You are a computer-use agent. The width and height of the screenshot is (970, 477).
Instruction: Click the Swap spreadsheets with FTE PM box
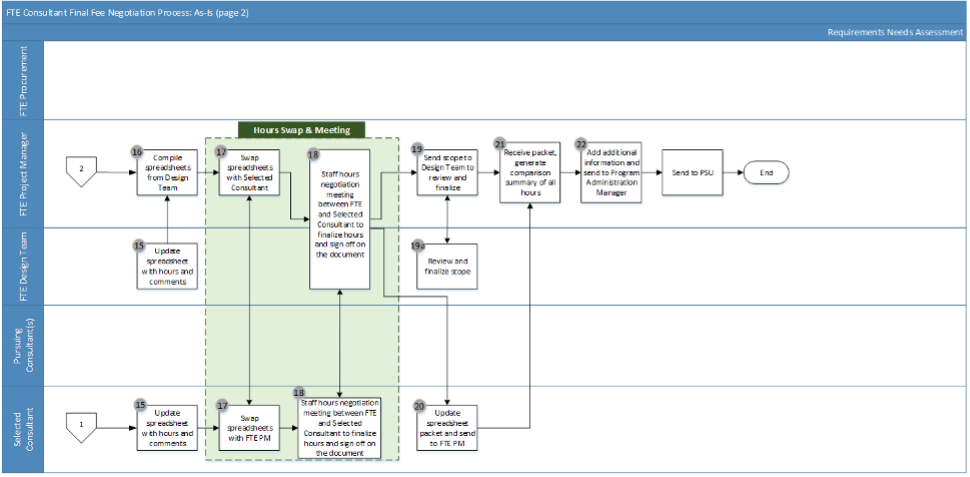pyautogui.click(x=249, y=425)
